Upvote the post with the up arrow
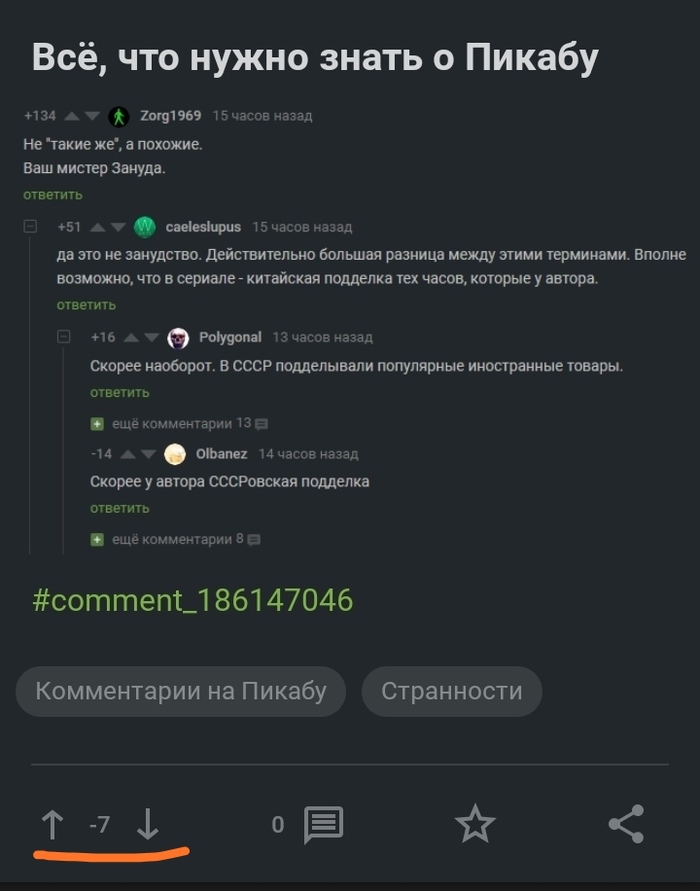Image resolution: width=700 pixels, height=891 pixels. click(53, 824)
